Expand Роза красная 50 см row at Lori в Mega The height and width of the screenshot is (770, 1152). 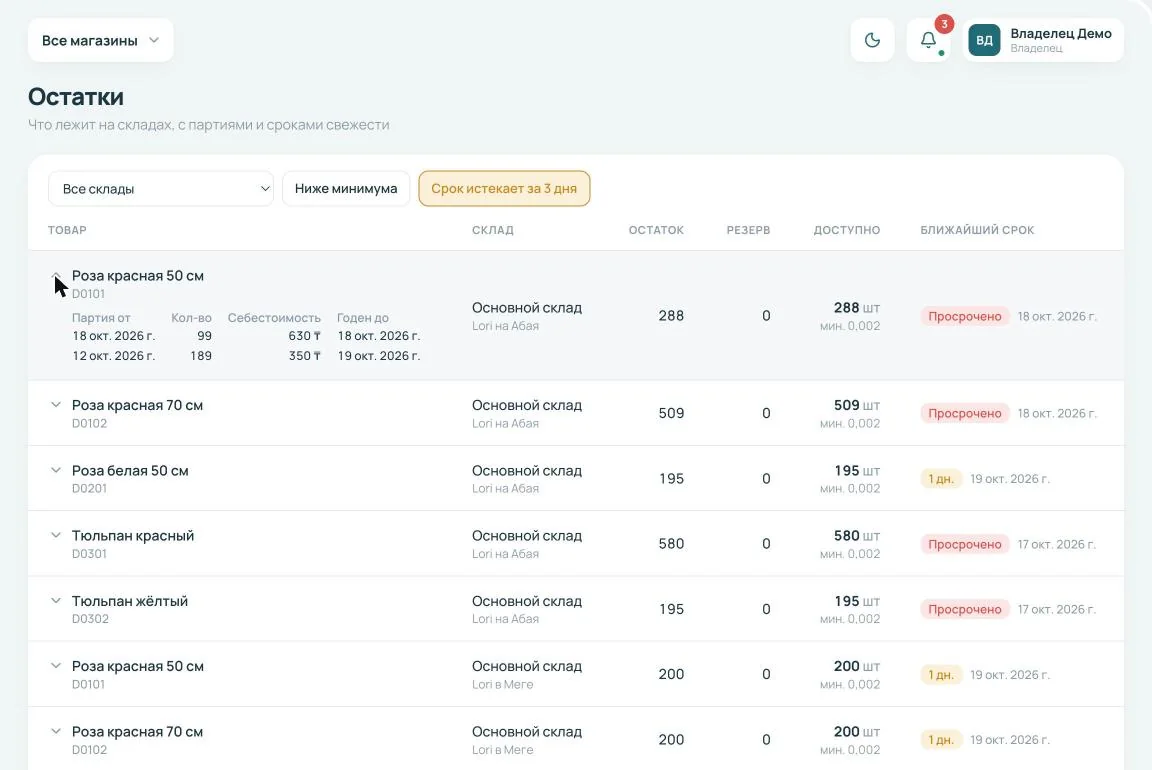(x=56, y=666)
